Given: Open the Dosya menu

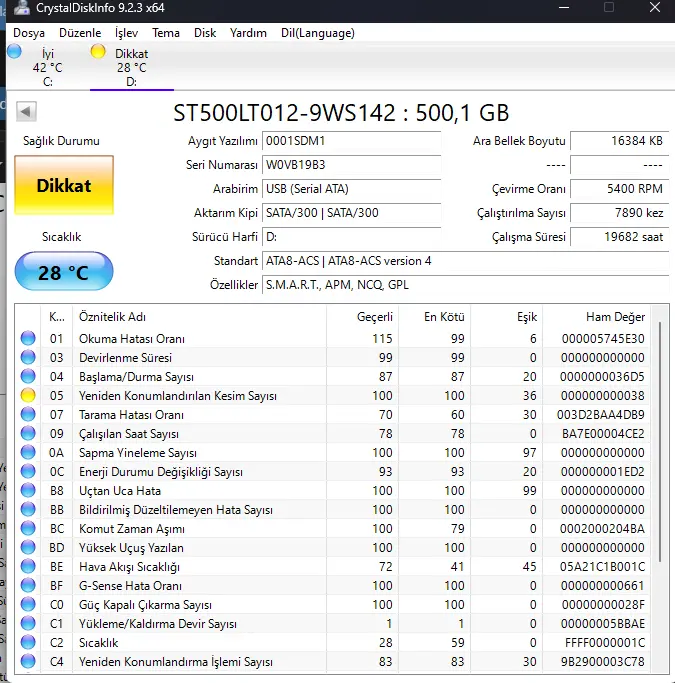Looking at the screenshot, I should (x=29, y=33).
